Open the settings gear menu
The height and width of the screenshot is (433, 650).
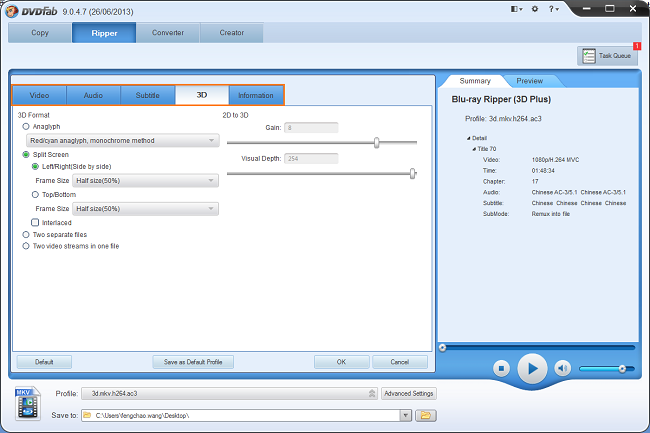point(535,9)
